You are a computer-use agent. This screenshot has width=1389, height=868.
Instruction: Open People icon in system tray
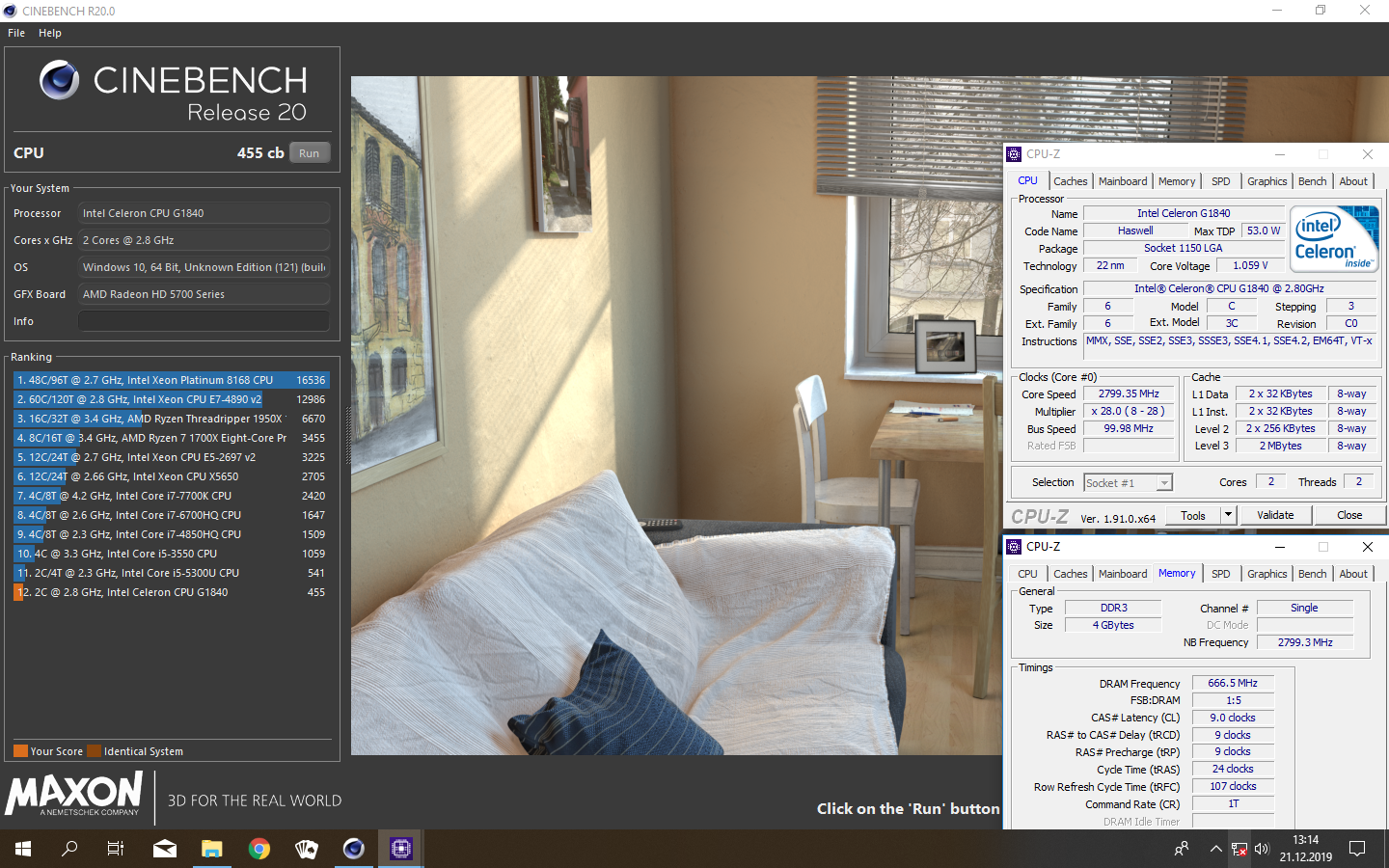point(1182,849)
